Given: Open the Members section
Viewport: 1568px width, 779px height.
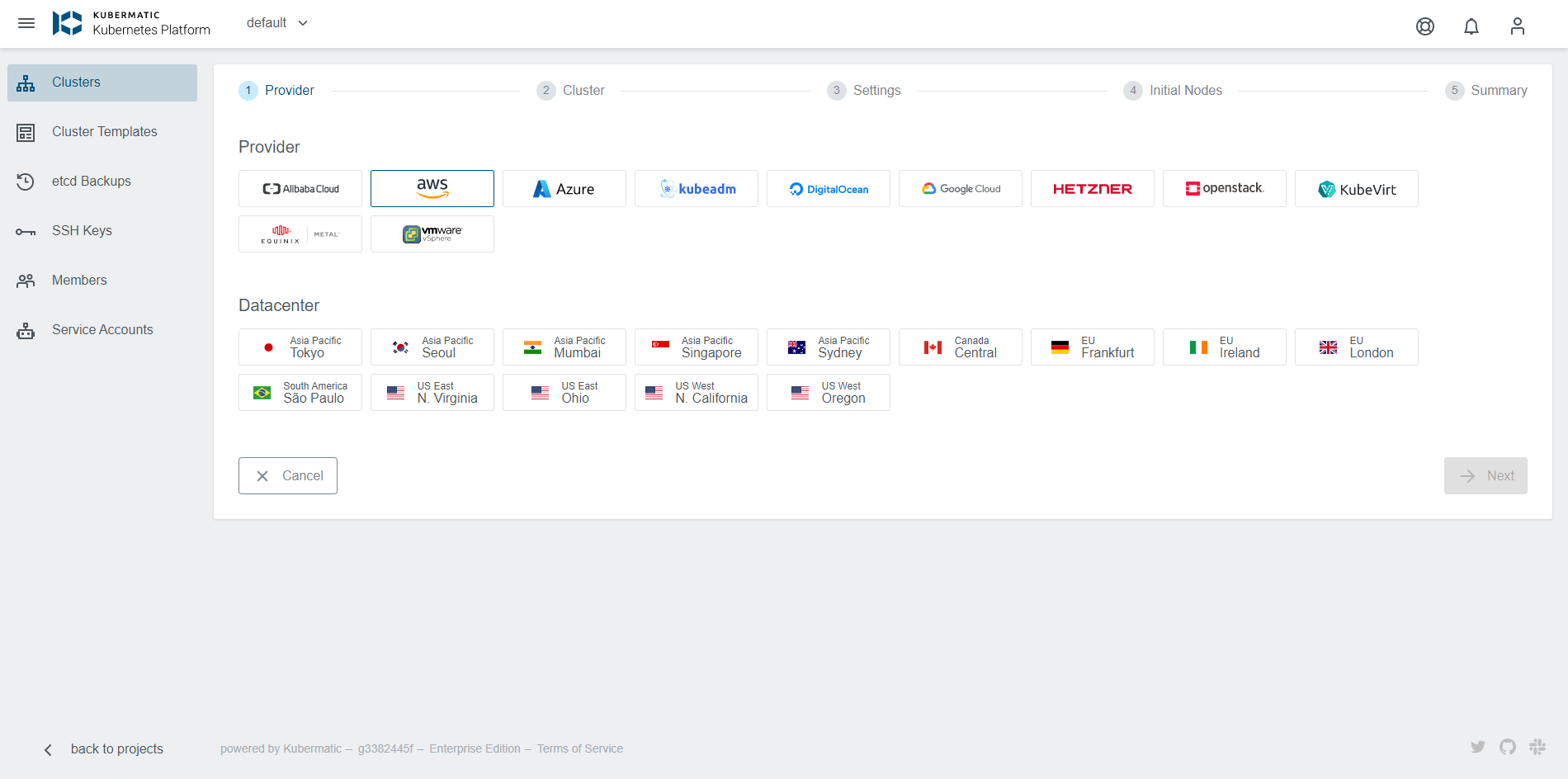Looking at the screenshot, I should point(79,280).
